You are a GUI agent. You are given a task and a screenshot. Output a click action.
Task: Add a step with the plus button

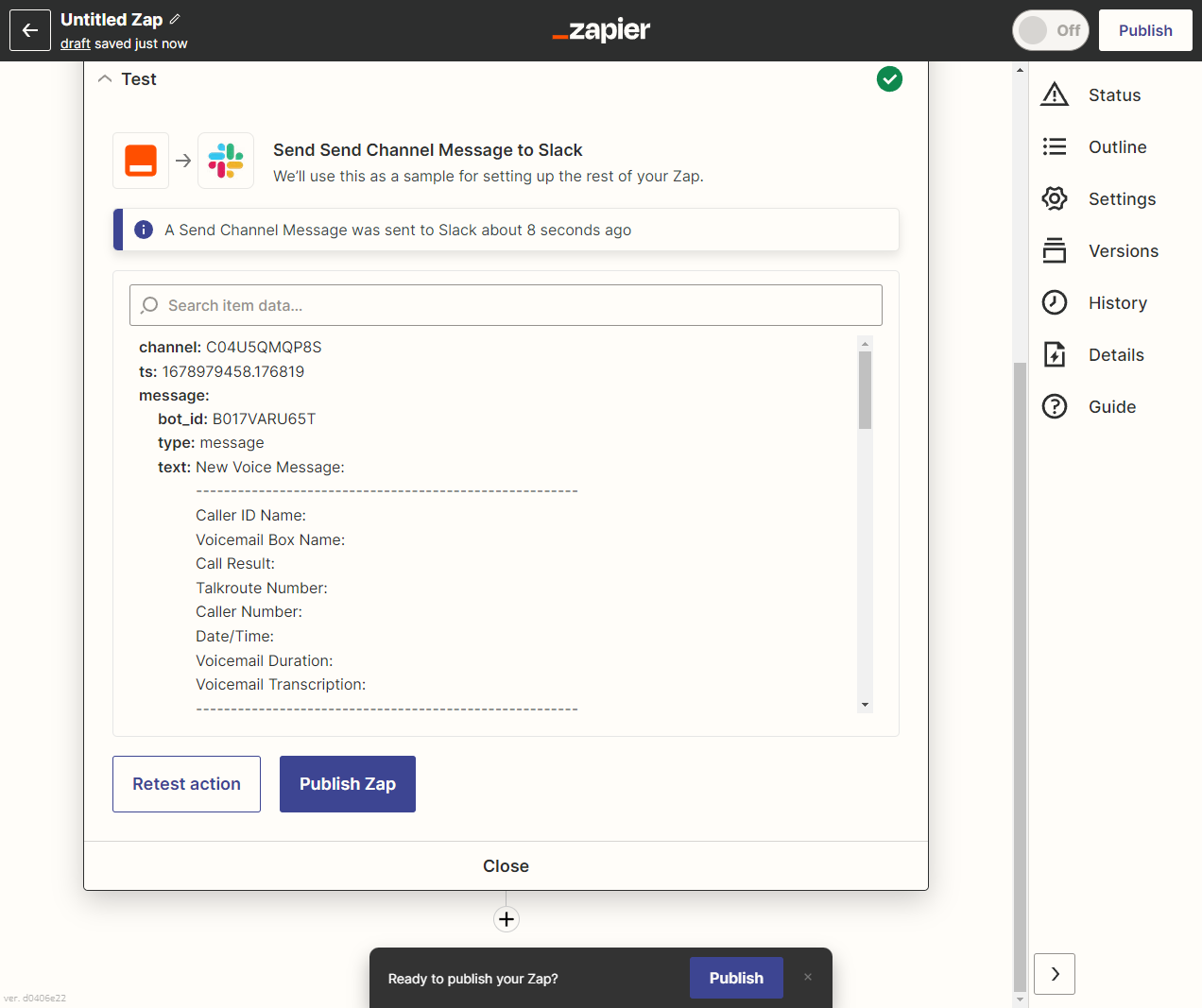pyautogui.click(x=507, y=919)
